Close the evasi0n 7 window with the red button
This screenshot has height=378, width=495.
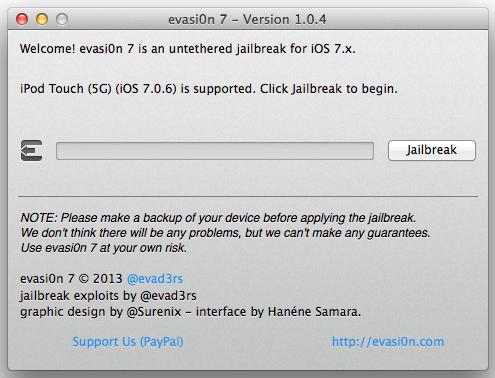coord(22,19)
